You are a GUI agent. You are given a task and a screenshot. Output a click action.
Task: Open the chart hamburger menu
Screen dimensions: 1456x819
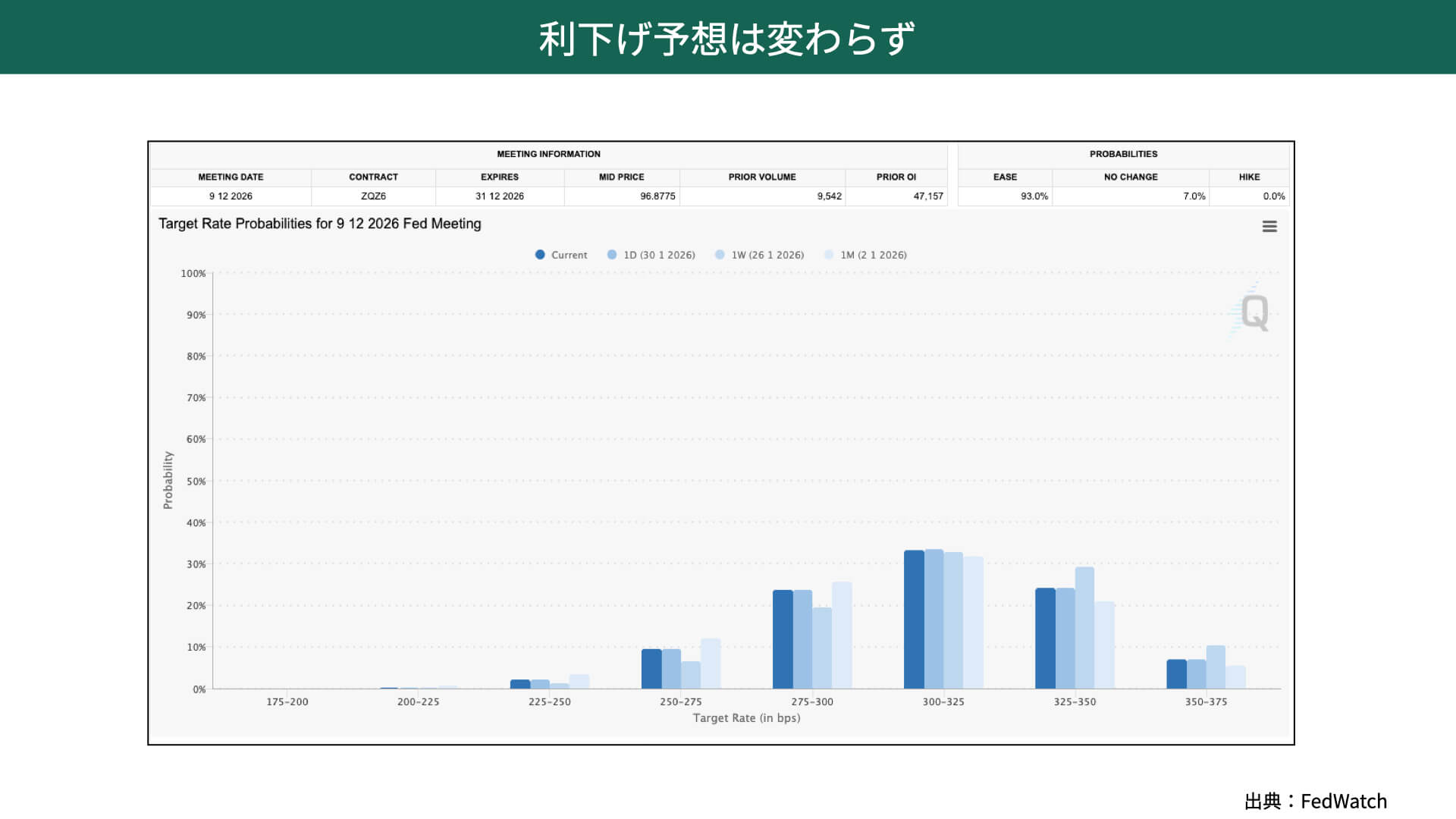click(x=1269, y=227)
